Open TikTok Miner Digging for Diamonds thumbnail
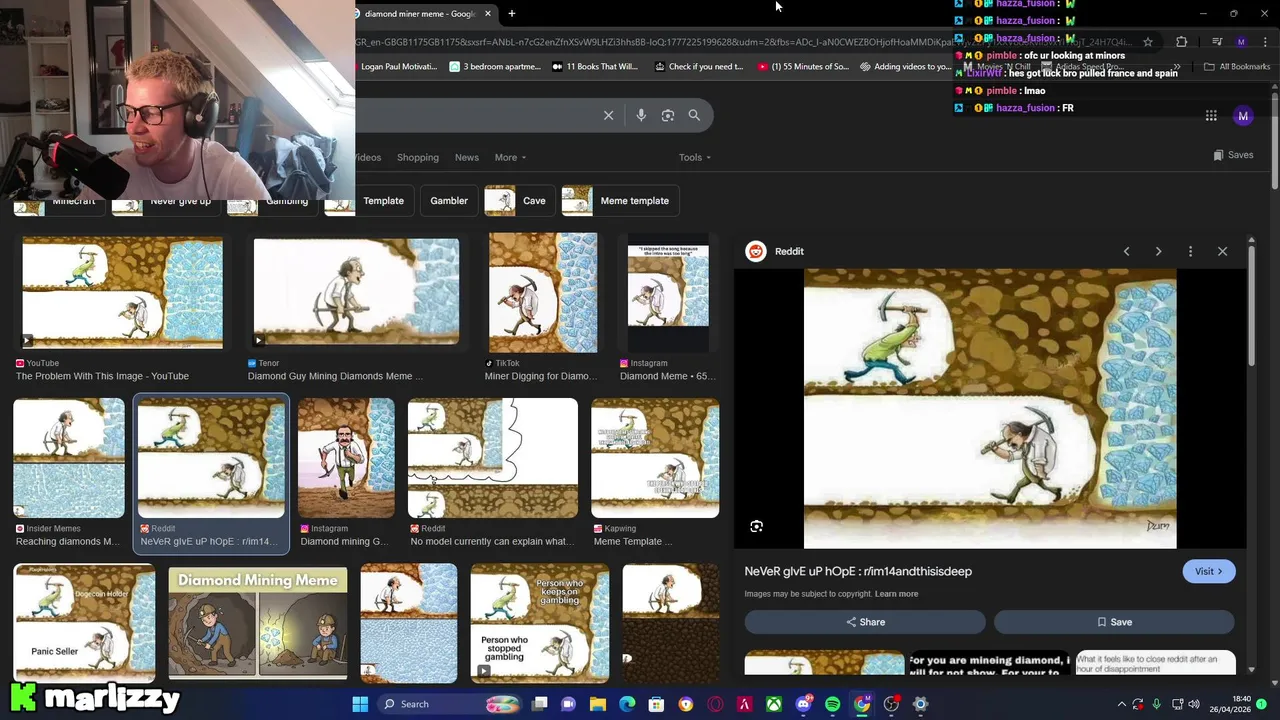Image resolution: width=1280 pixels, height=720 pixels. (543, 293)
